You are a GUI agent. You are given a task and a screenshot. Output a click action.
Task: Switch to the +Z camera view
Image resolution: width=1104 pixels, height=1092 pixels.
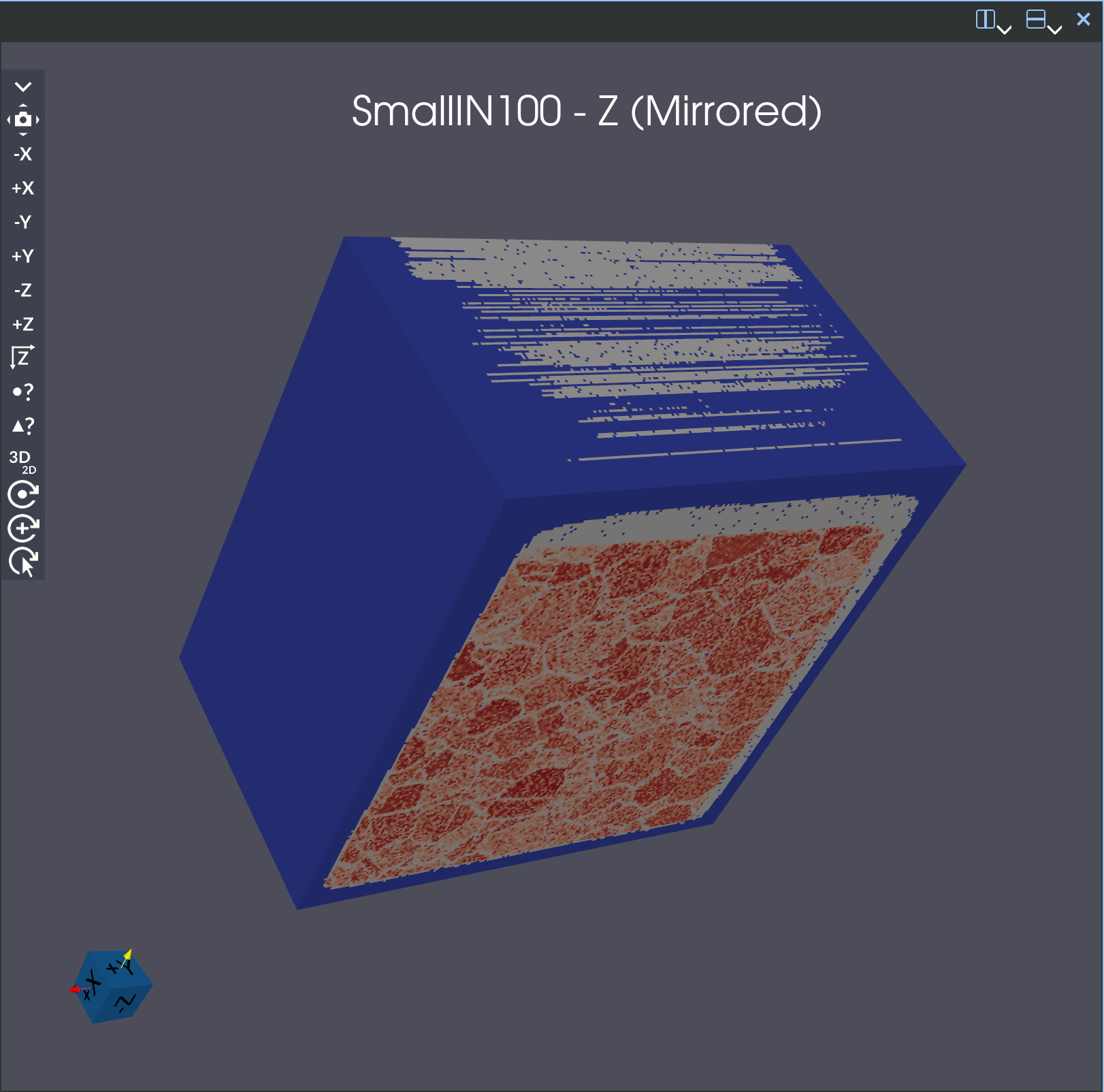click(24, 324)
